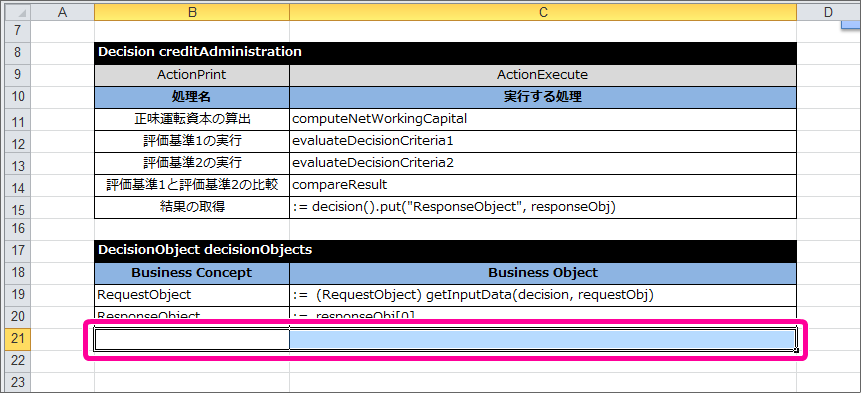This screenshot has width=861, height=393.
Task: Select row 15 header
Action: tap(18, 207)
